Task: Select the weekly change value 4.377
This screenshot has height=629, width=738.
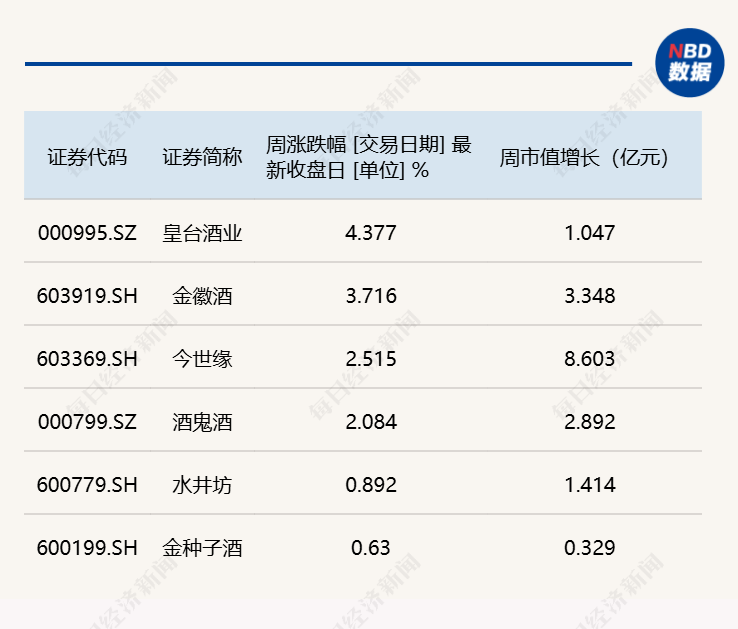Action: 371,233
